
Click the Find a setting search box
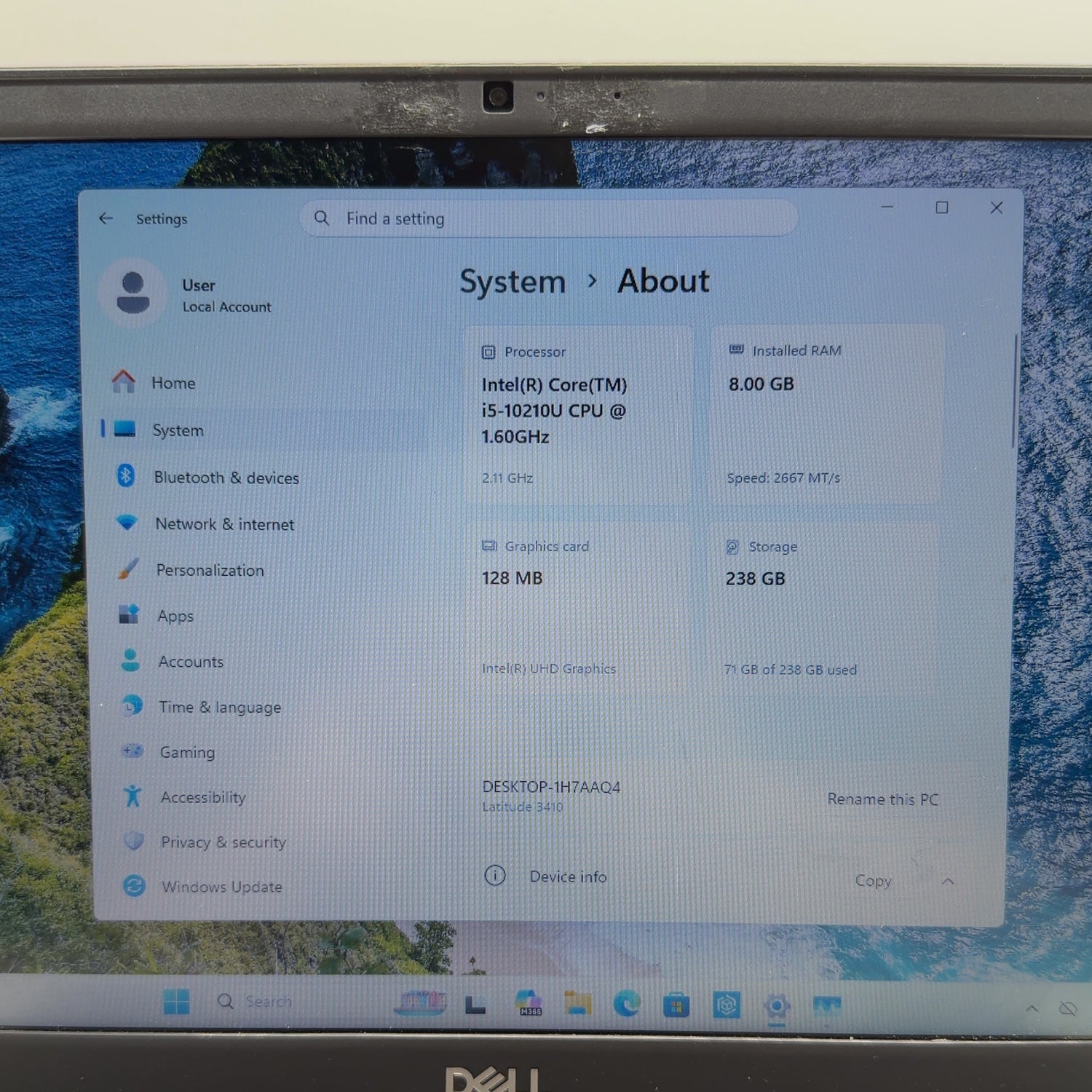coord(549,218)
